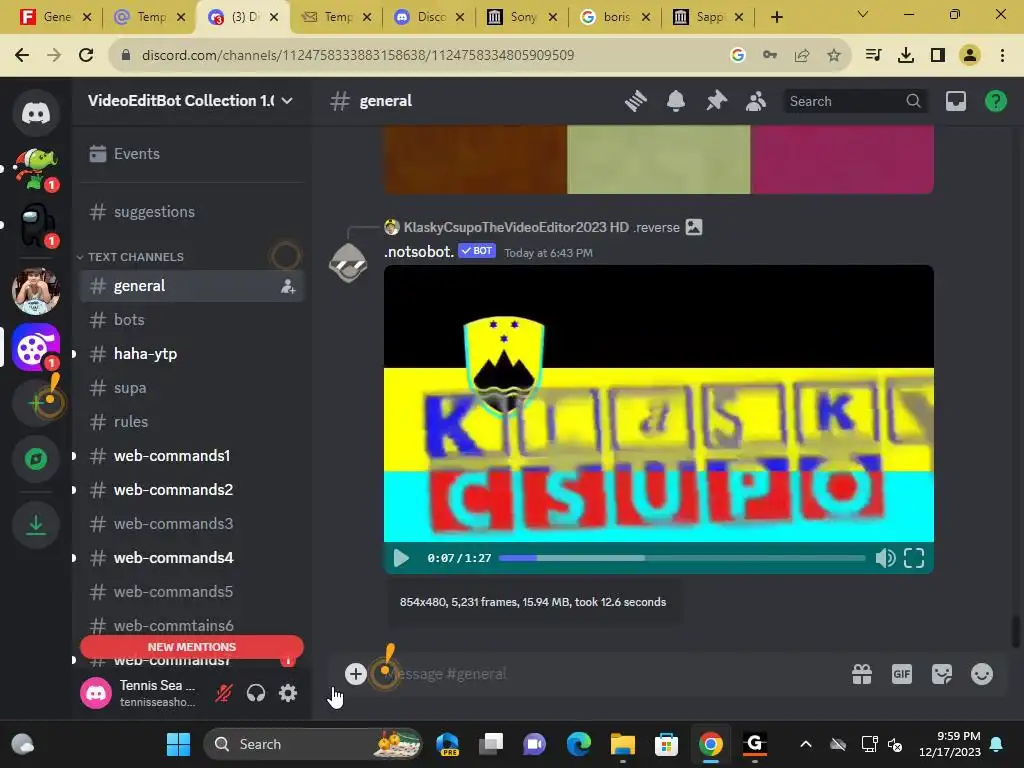Seek along the video progress bar
This screenshot has width=1024, height=768.
(682, 558)
